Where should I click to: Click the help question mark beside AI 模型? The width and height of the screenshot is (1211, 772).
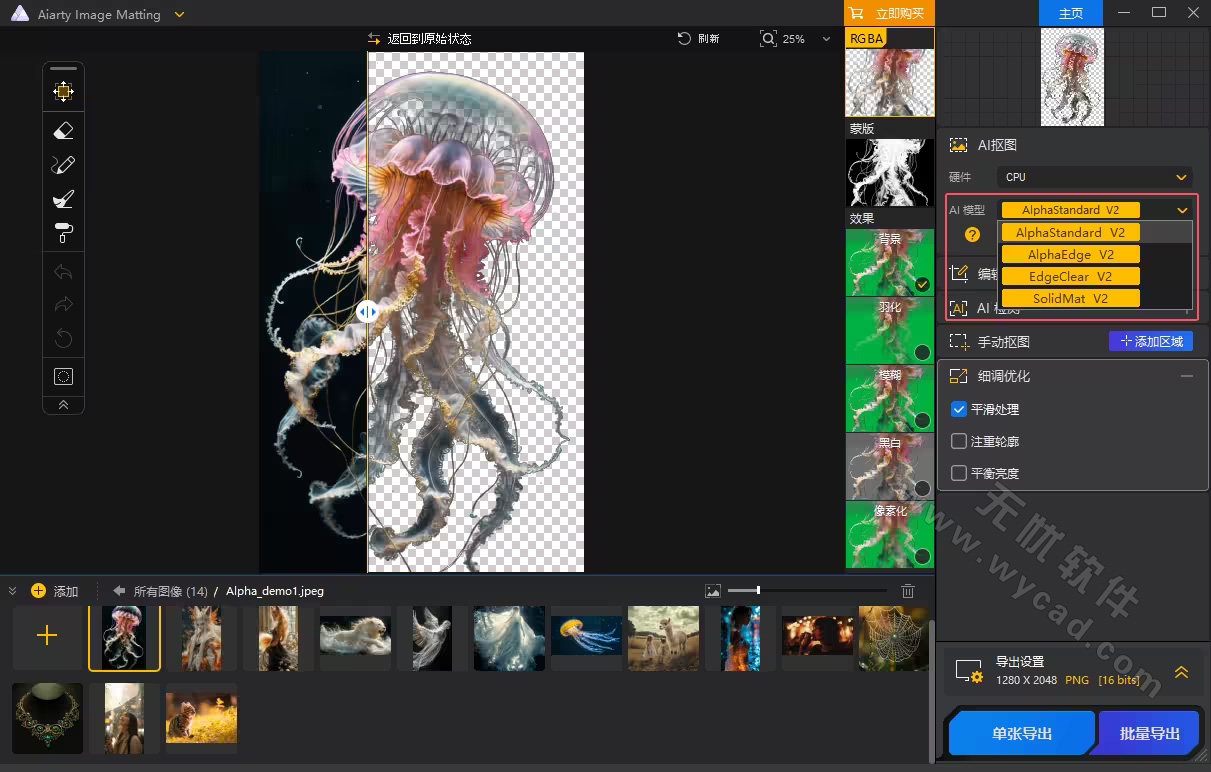[x=971, y=234]
